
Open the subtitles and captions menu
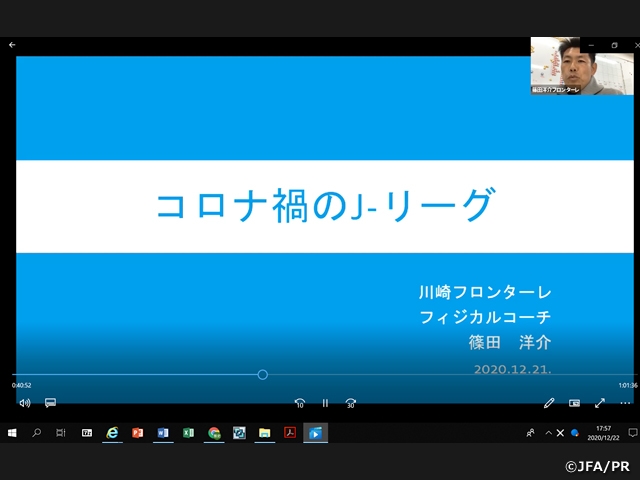coord(50,403)
